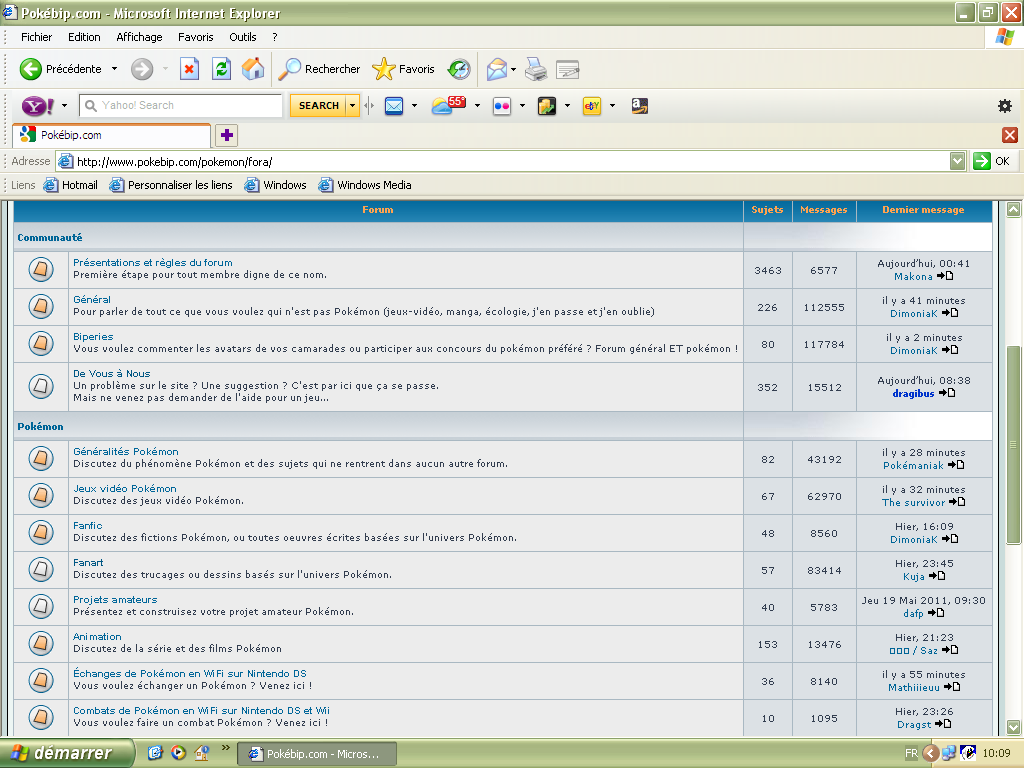Click the weather 55° icon
Screen dimensions: 1024x768
[x=449, y=104]
